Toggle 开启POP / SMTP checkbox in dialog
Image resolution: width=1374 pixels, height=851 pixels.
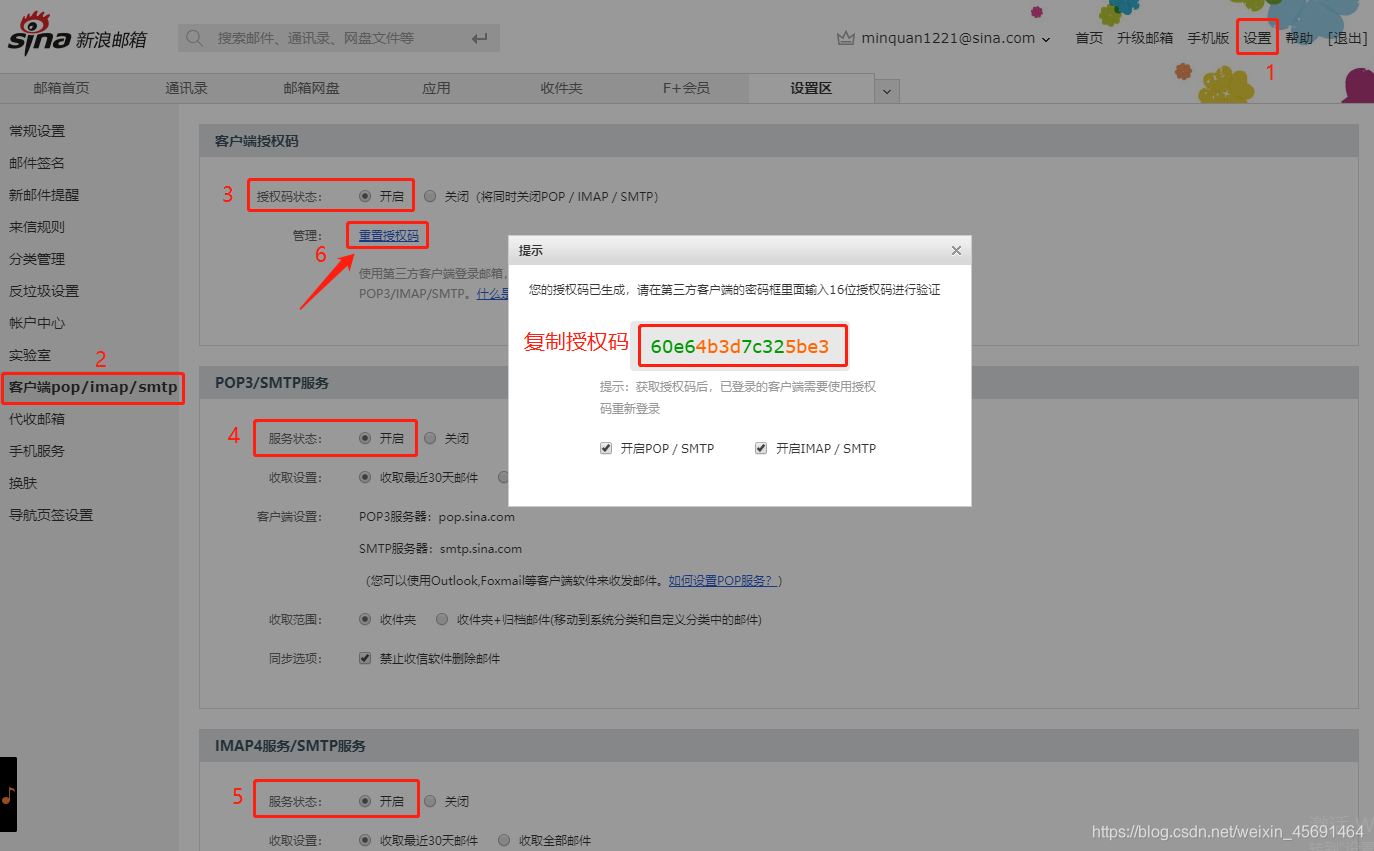click(606, 448)
